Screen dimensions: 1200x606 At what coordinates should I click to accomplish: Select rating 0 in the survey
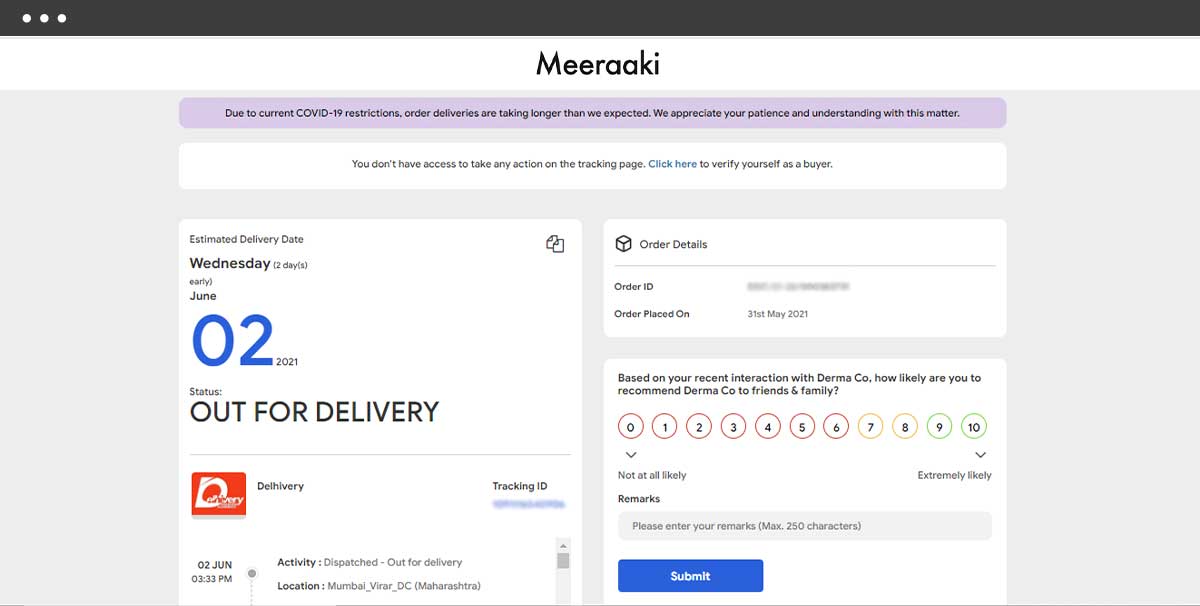click(x=630, y=427)
